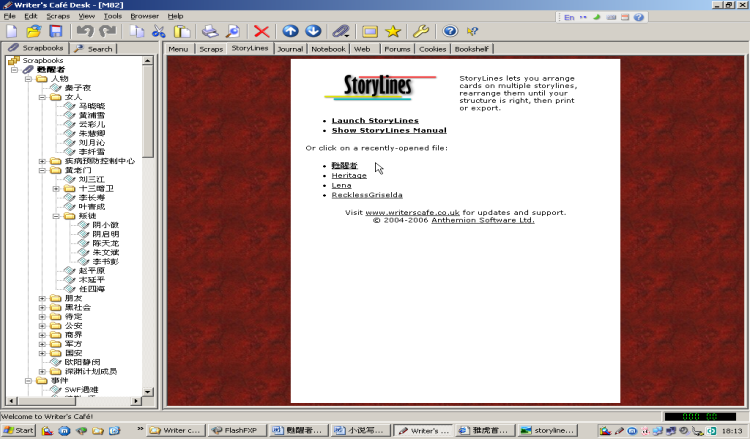Click the Paste clipboard icon
Image resolution: width=750 pixels, height=439 pixels.
[182, 32]
